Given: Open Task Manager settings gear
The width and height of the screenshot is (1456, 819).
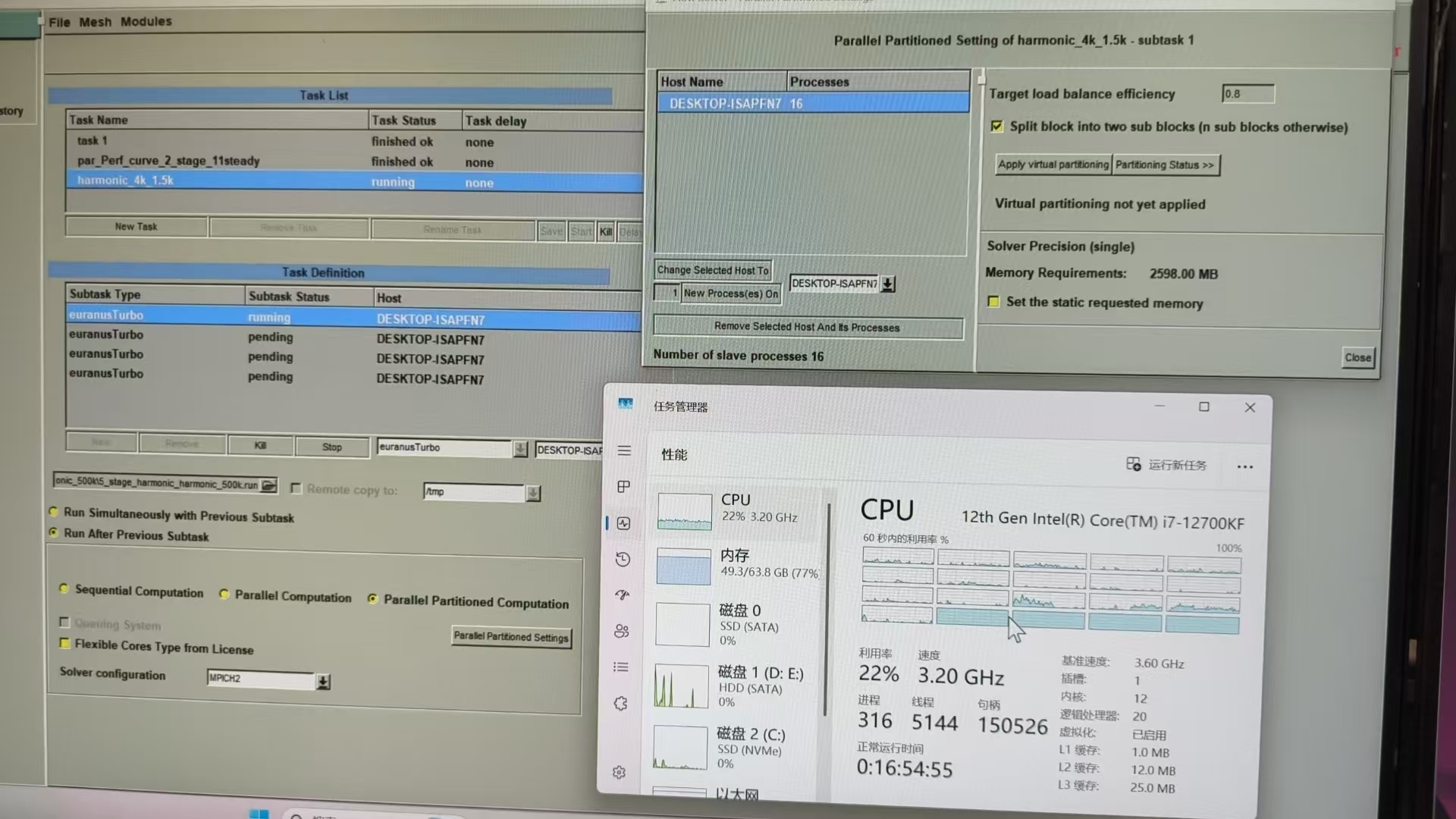Looking at the screenshot, I should click(619, 772).
